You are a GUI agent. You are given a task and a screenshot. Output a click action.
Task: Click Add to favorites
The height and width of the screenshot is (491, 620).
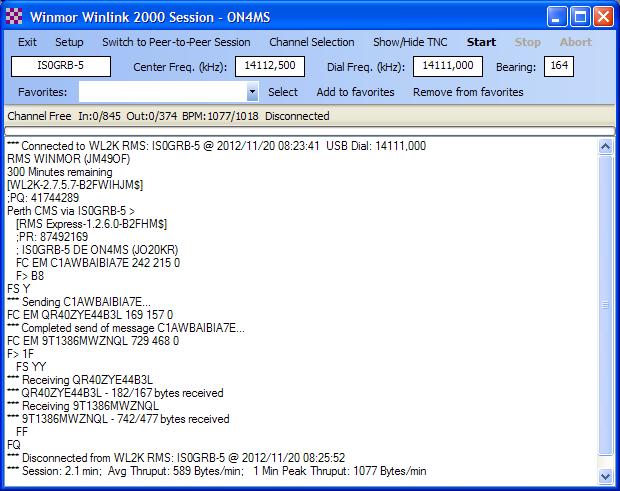pos(355,92)
